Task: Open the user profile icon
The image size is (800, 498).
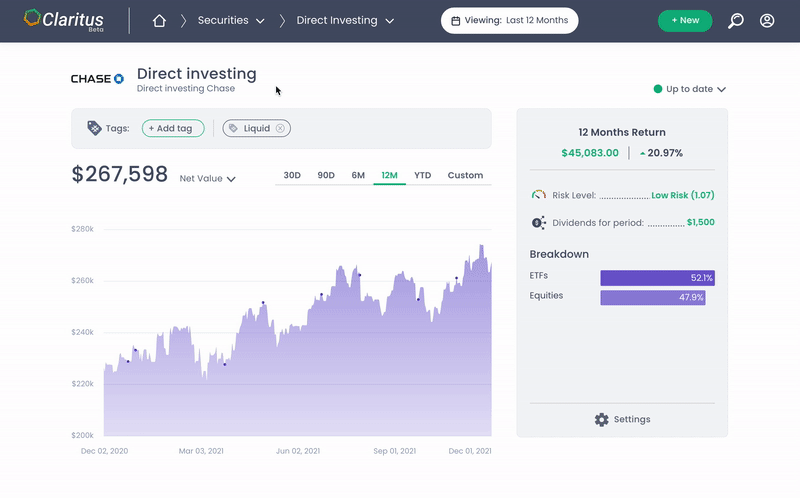Action: [767, 21]
